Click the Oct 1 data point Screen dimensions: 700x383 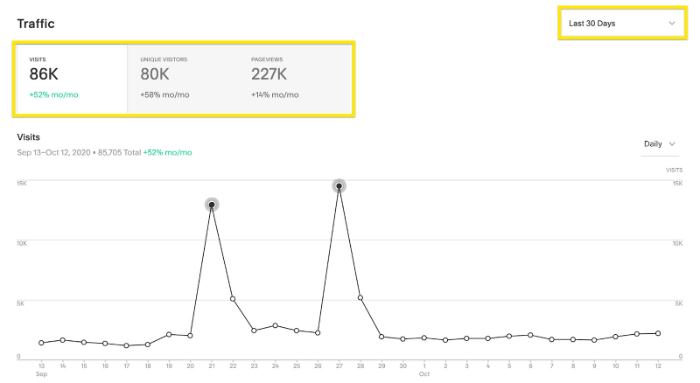pyautogui.click(x=424, y=338)
